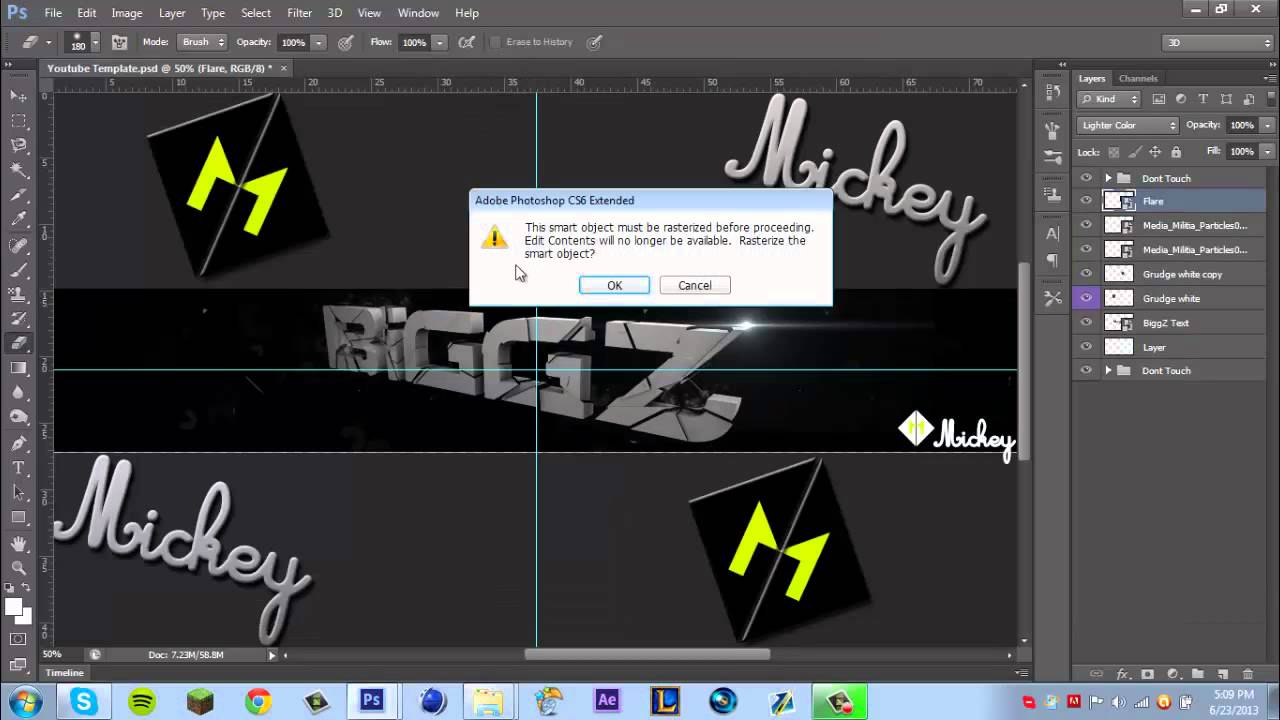Open the eraser Mode dropdown

pyautogui.click(x=202, y=42)
